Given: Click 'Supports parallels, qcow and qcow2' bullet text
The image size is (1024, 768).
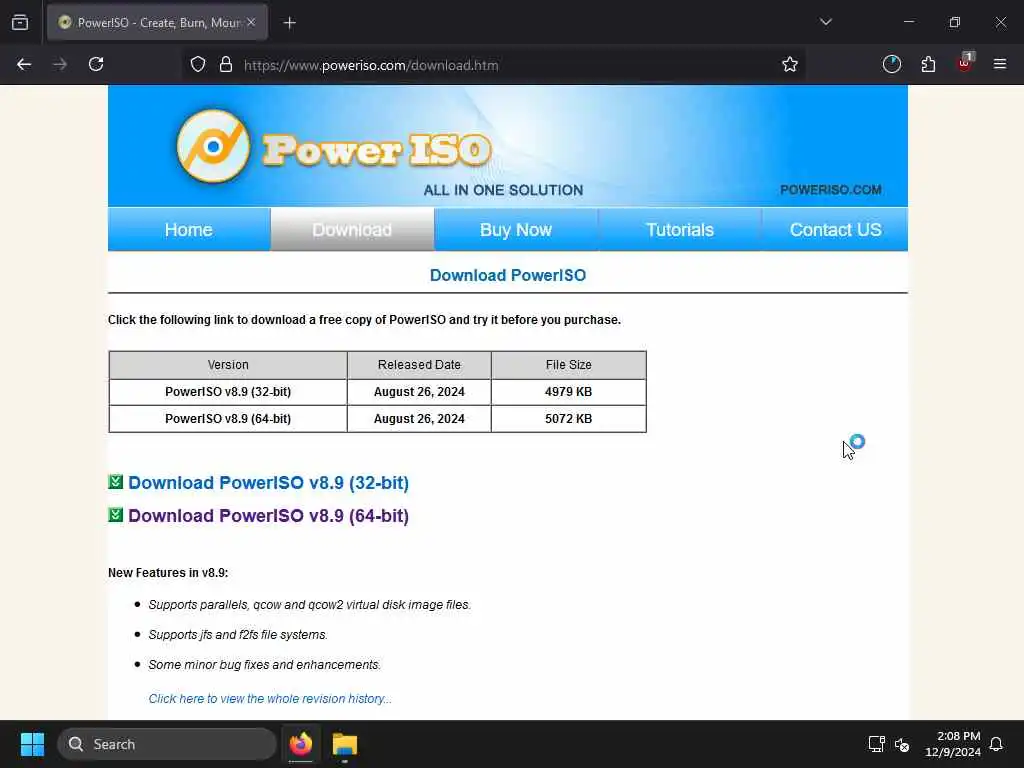Looking at the screenshot, I should (310, 605).
